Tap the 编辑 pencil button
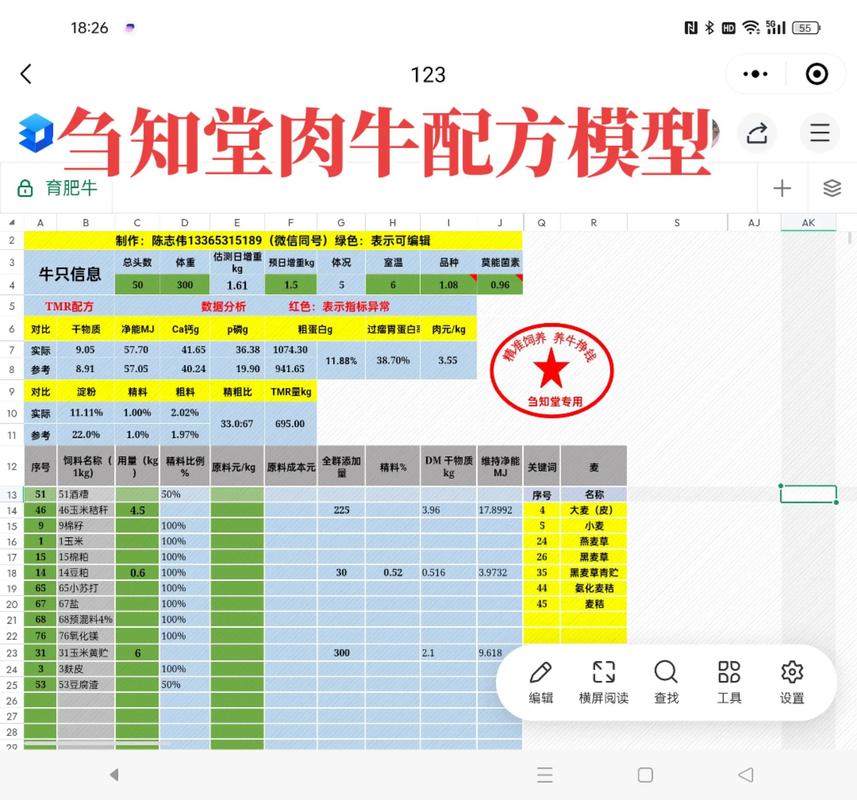Viewport: 857px width, 800px height. pos(541,682)
